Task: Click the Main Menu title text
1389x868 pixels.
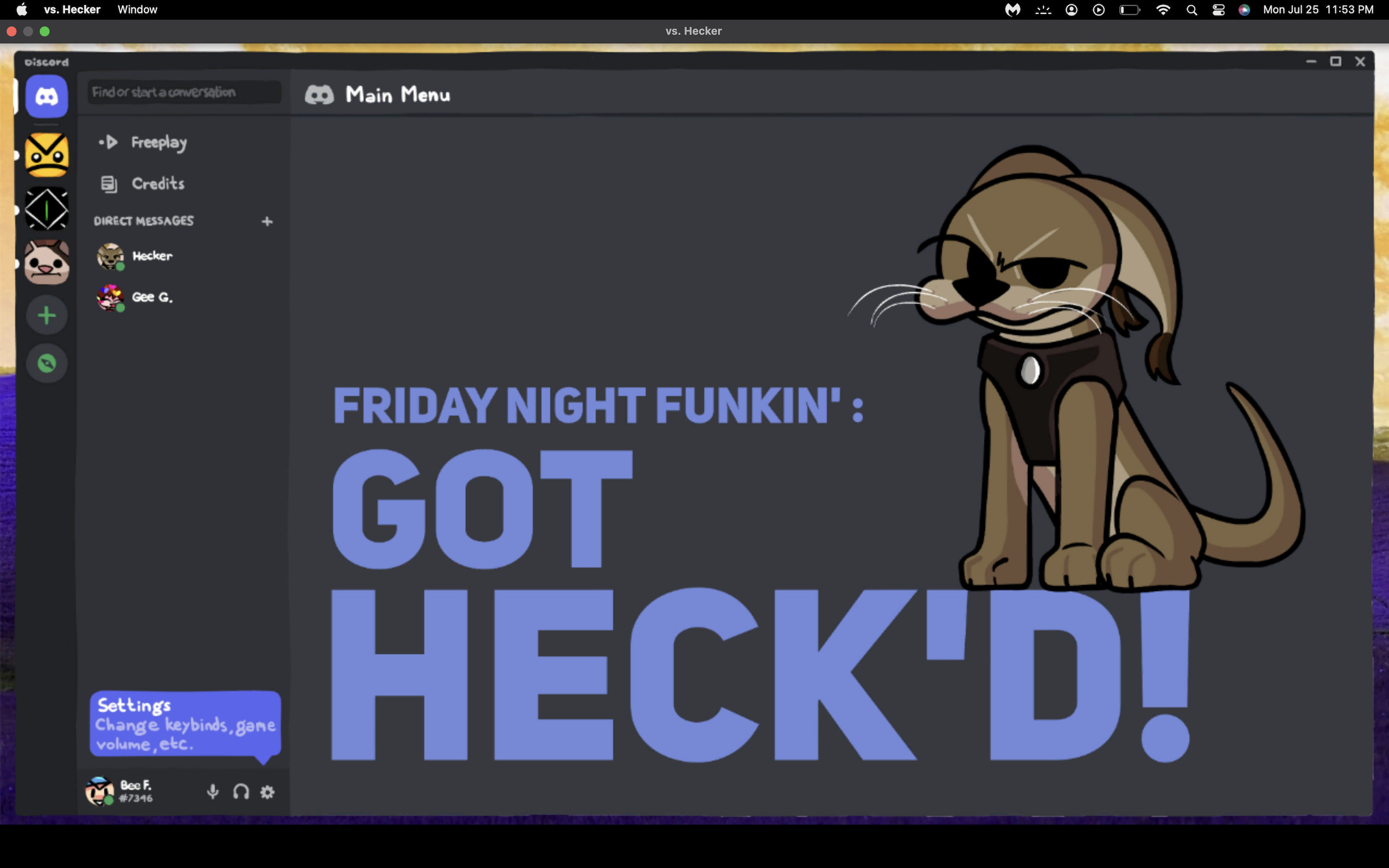Action: [x=398, y=95]
